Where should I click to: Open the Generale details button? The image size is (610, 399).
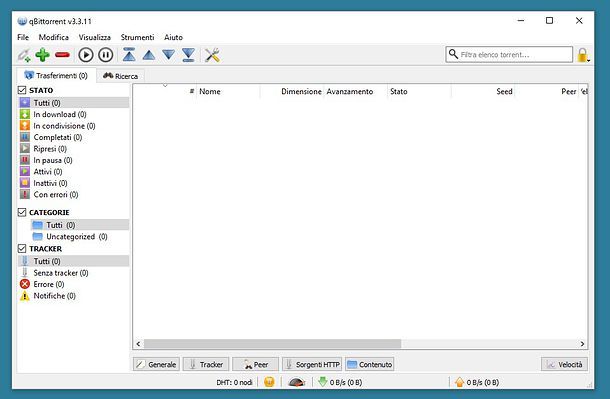coord(156,364)
